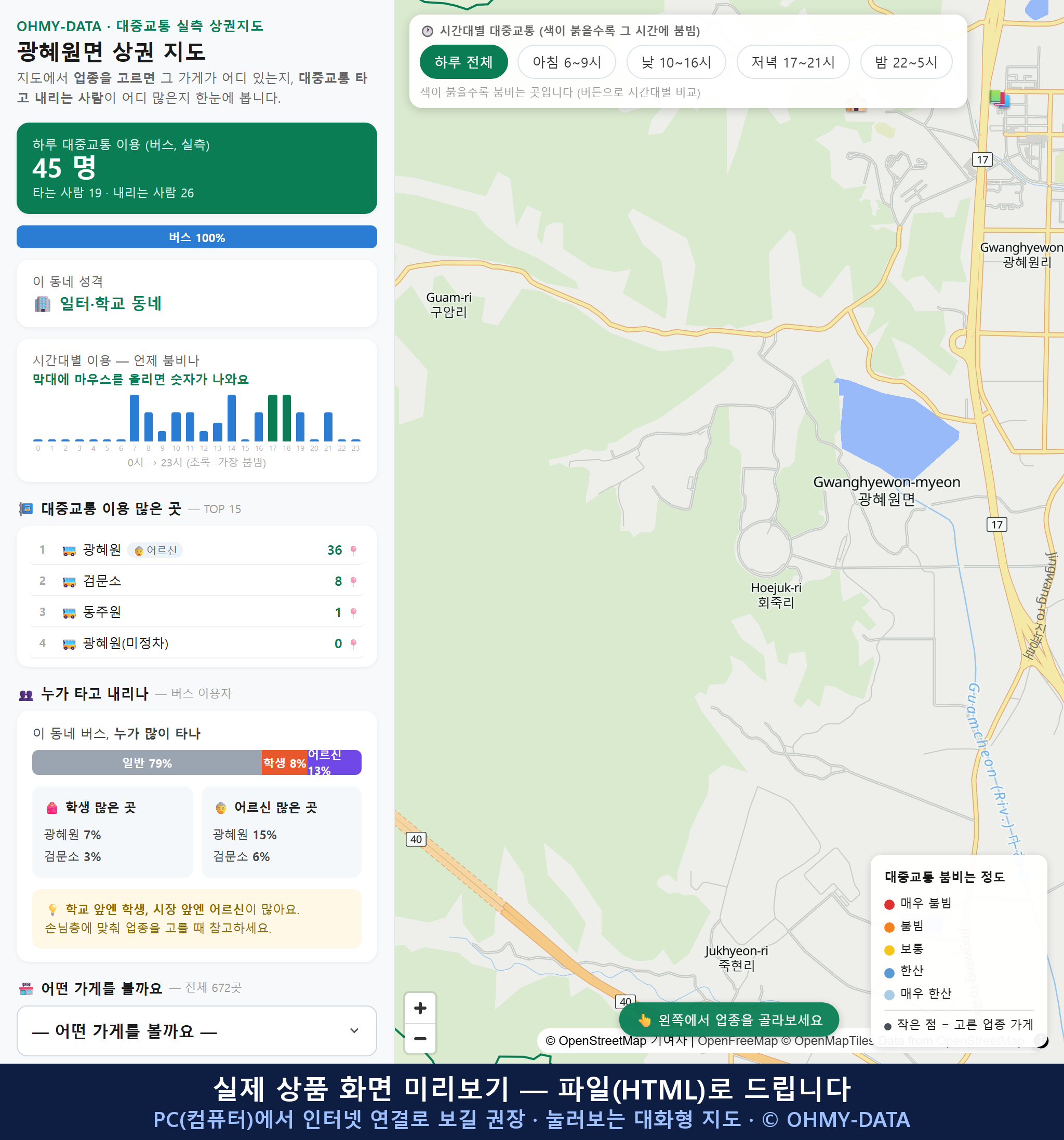Click the elderly face icon in 어르신 많은 곳

[x=221, y=808]
